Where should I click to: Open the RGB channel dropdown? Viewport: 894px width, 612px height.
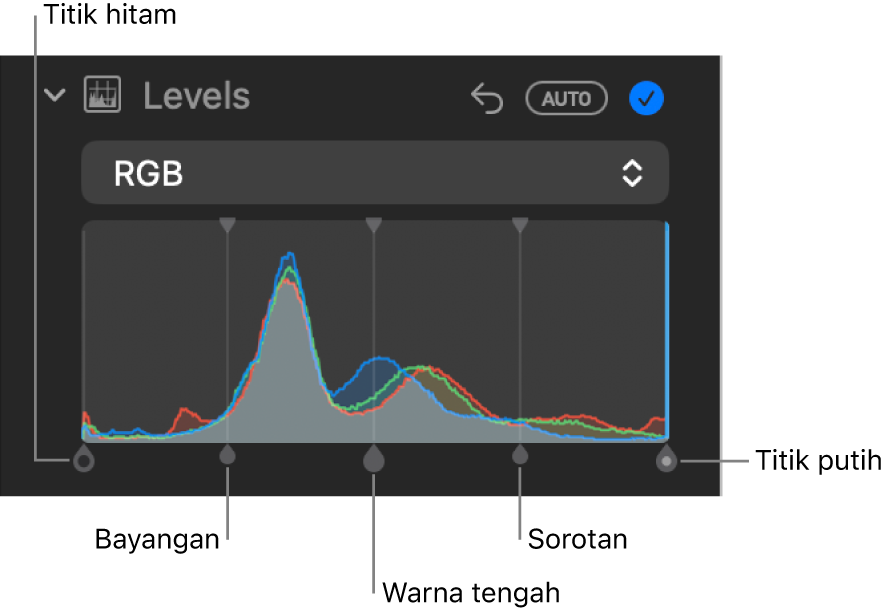[375, 173]
